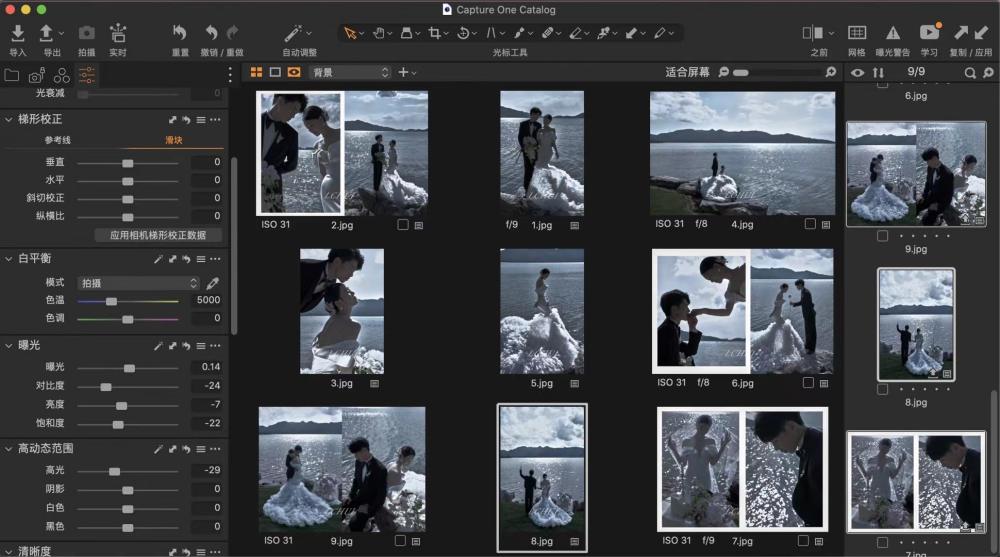The width and height of the screenshot is (1000, 557).
Task: Show the Exposure Warning (曝光警告) triangle
Action: [893, 33]
